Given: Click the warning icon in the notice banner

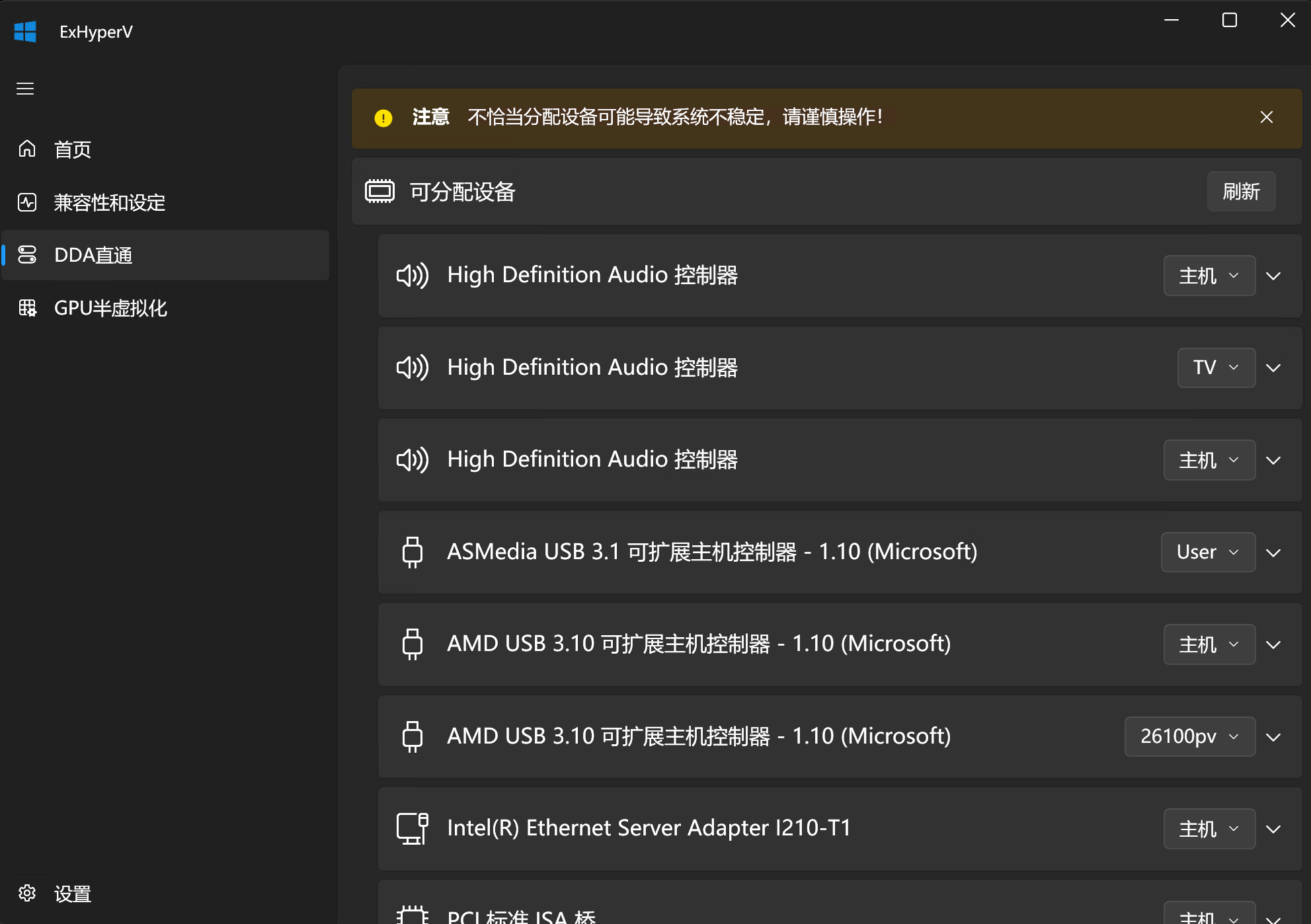Looking at the screenshot, I should click(x=383, y=118).
